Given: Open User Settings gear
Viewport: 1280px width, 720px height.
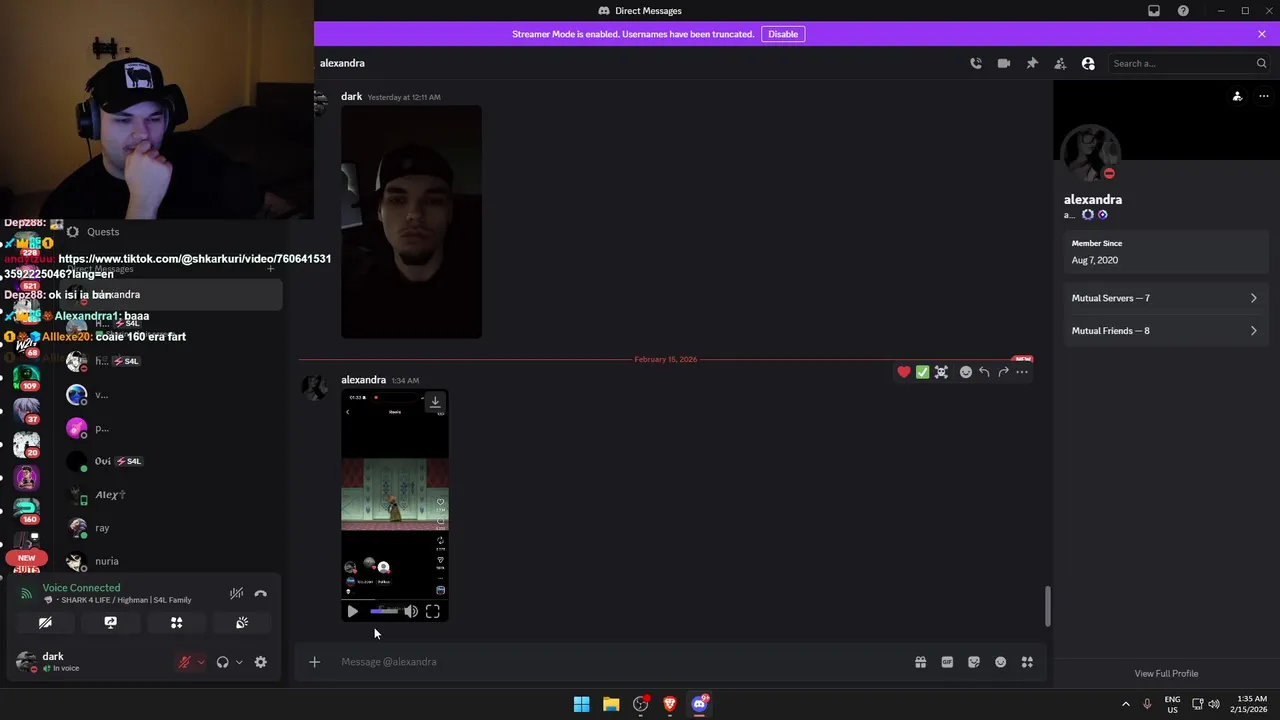Looking at the screenshot, I should 261,662.
